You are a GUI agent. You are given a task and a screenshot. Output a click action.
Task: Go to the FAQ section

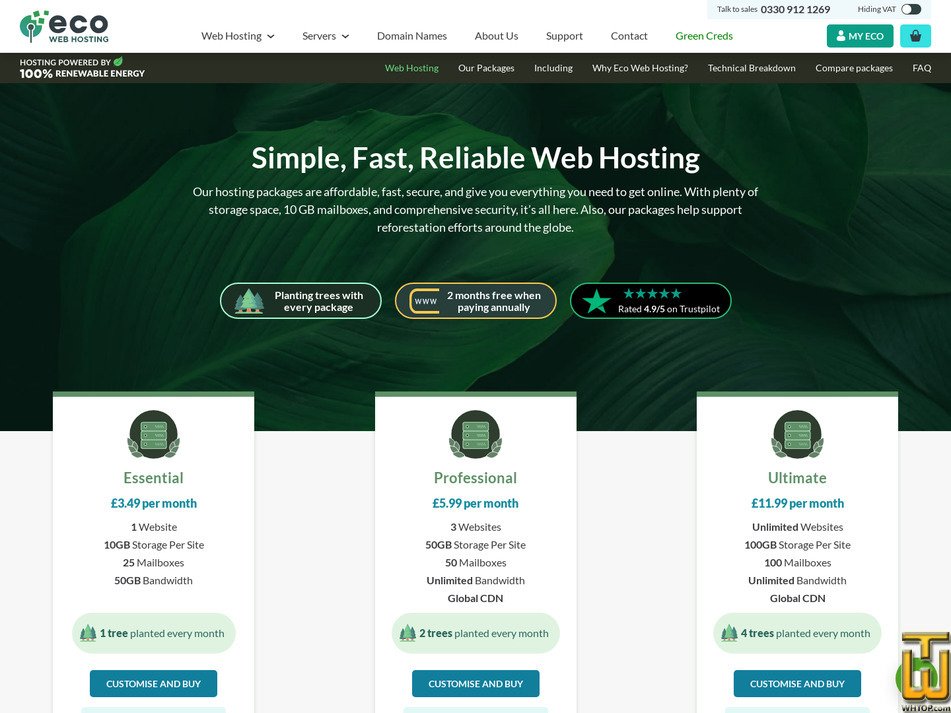(x=921, y=68)
